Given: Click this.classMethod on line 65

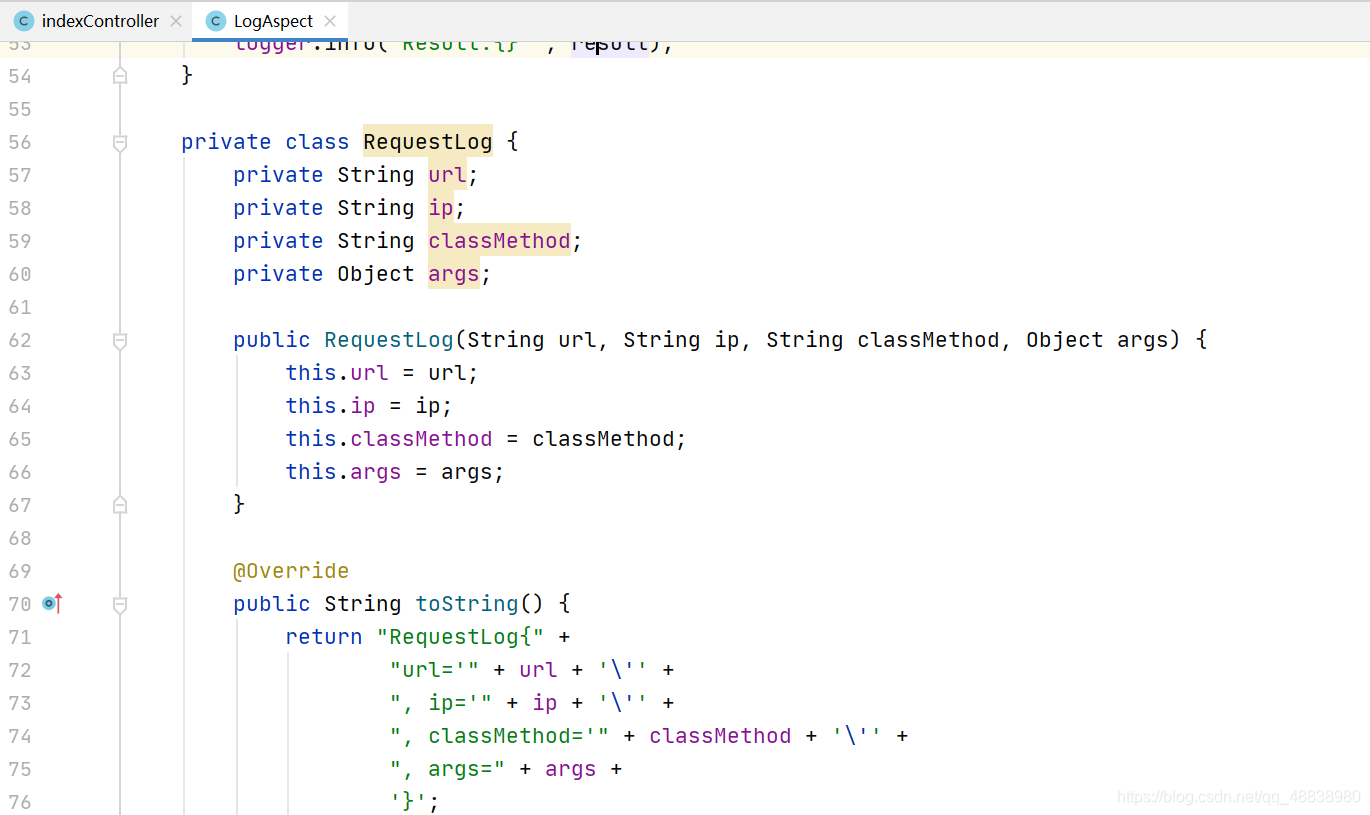Looking at the screenshot, I should pyautogui.click(x=389, y=439).
